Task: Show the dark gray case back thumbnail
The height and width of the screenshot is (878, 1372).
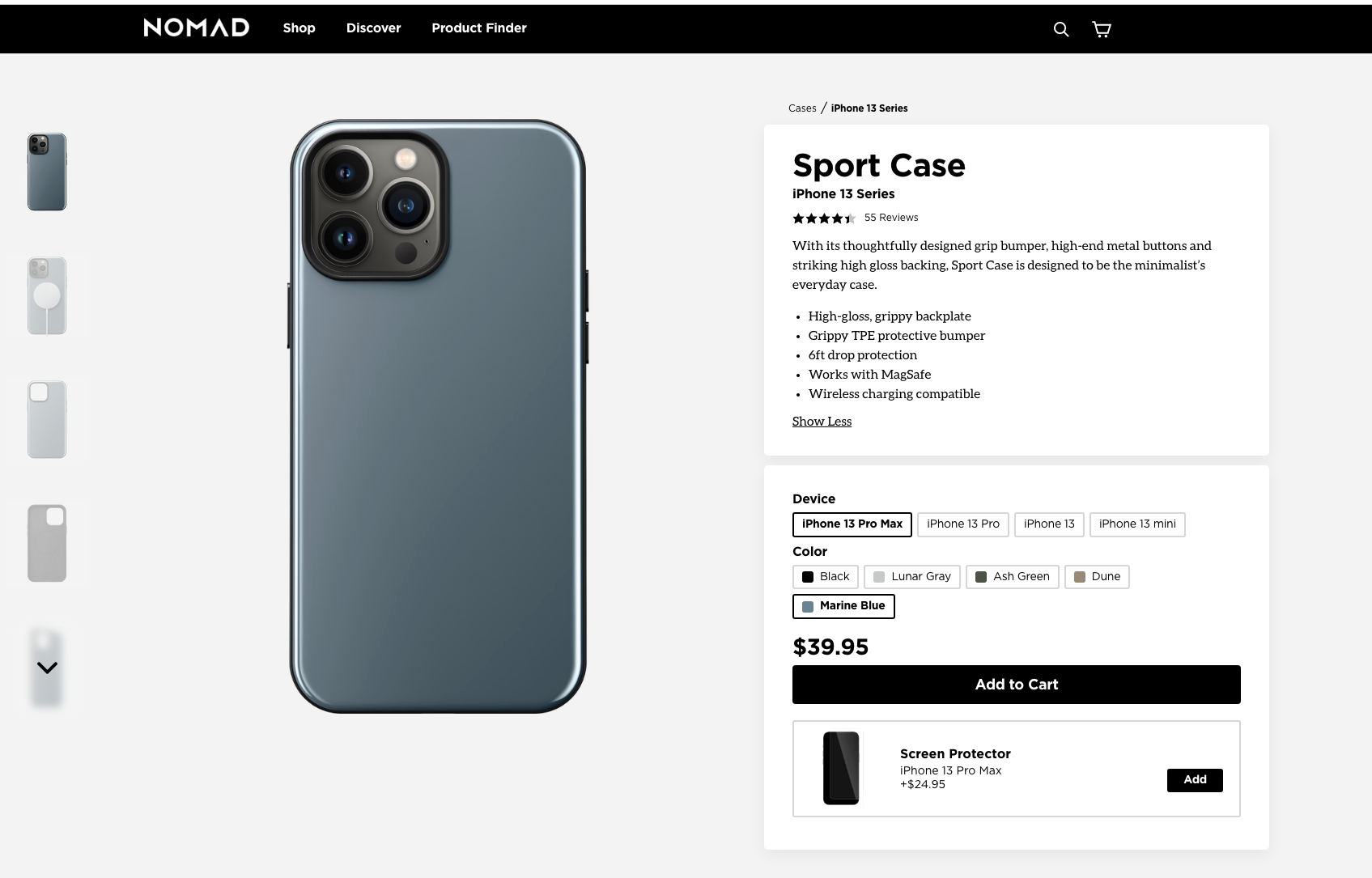Action: pos(47,543)
